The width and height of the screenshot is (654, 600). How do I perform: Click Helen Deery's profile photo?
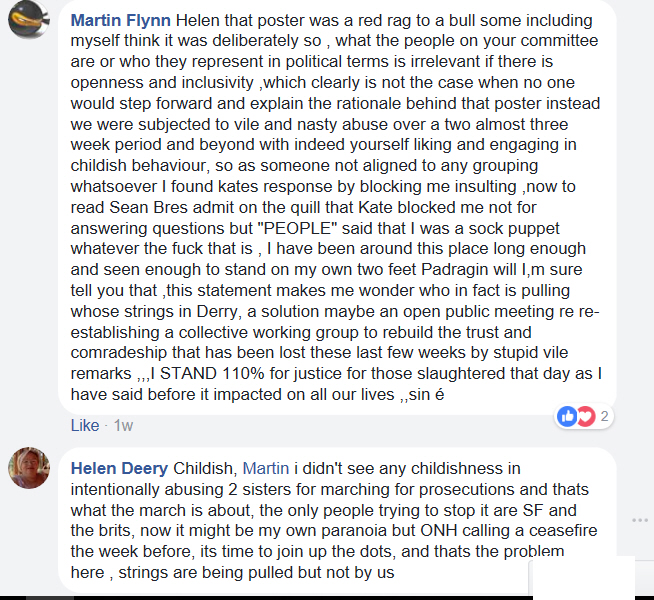coord(29,468)
